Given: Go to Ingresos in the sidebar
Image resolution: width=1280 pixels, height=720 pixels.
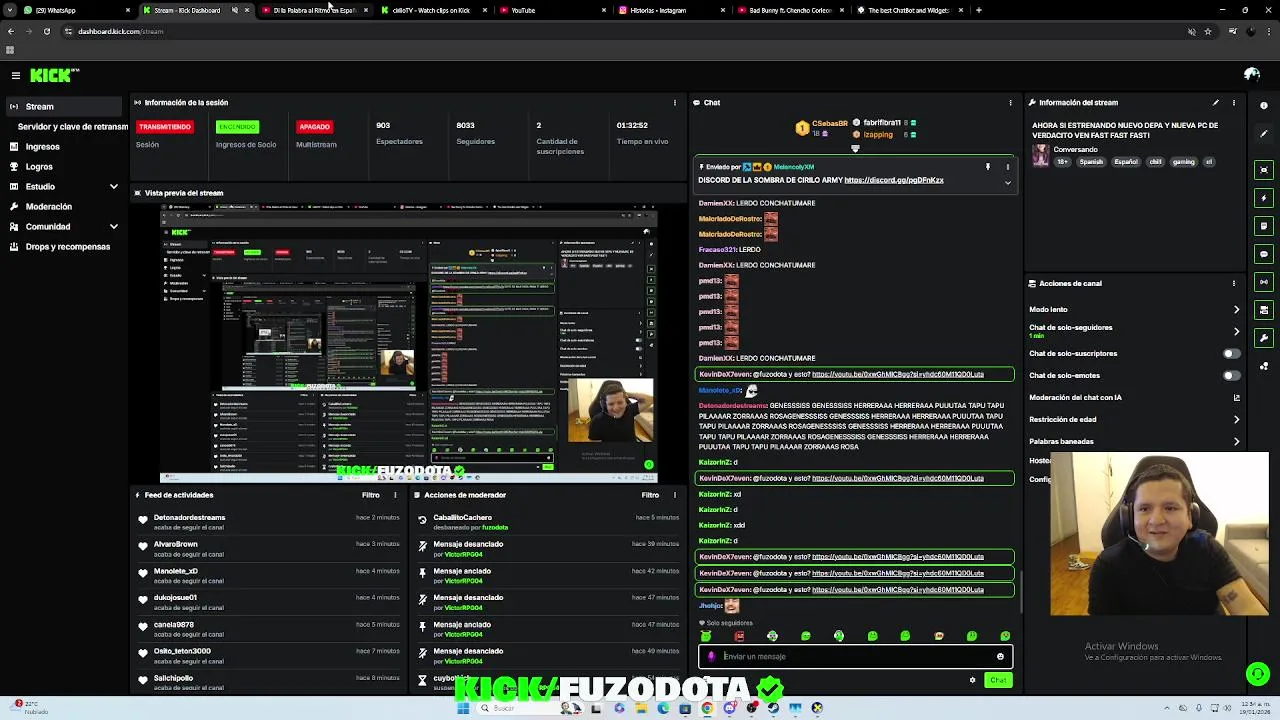Looking at the screenshot, I should pyautogui.click(x=42, y=147).
